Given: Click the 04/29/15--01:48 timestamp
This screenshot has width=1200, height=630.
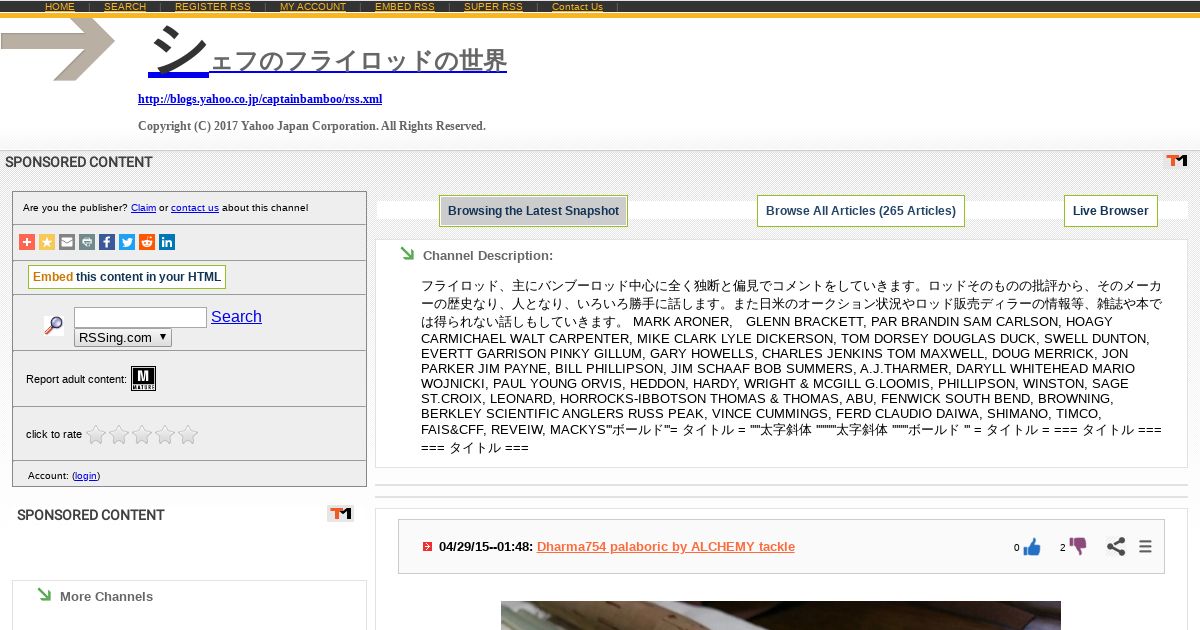Looking at the screenshot, I should 485,547.
